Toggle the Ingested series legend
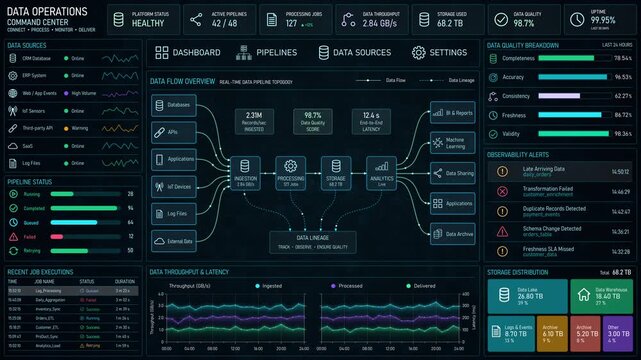641x360 pixels. [269, 286]
